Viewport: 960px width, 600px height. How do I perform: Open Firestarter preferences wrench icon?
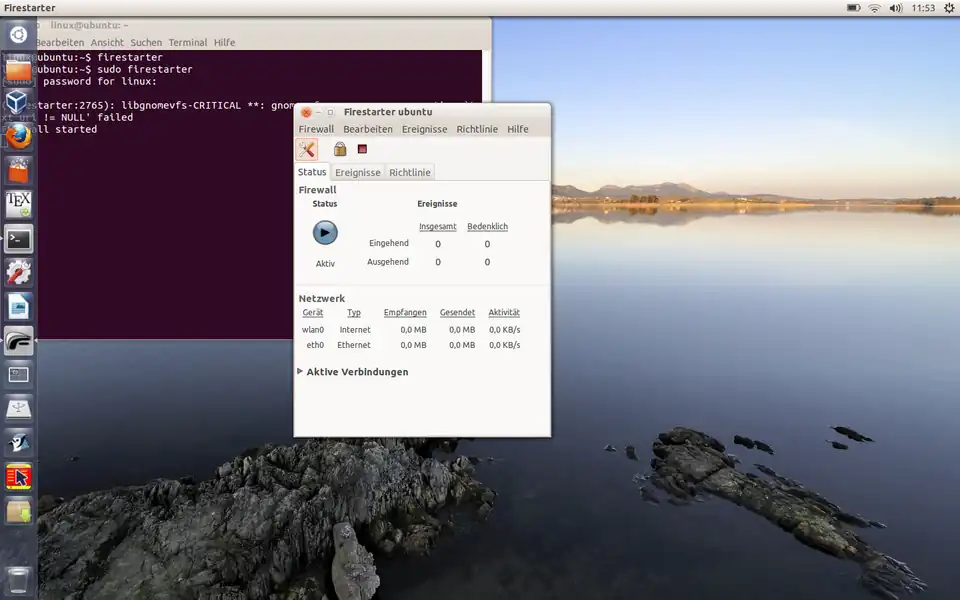tap(307, 149)
